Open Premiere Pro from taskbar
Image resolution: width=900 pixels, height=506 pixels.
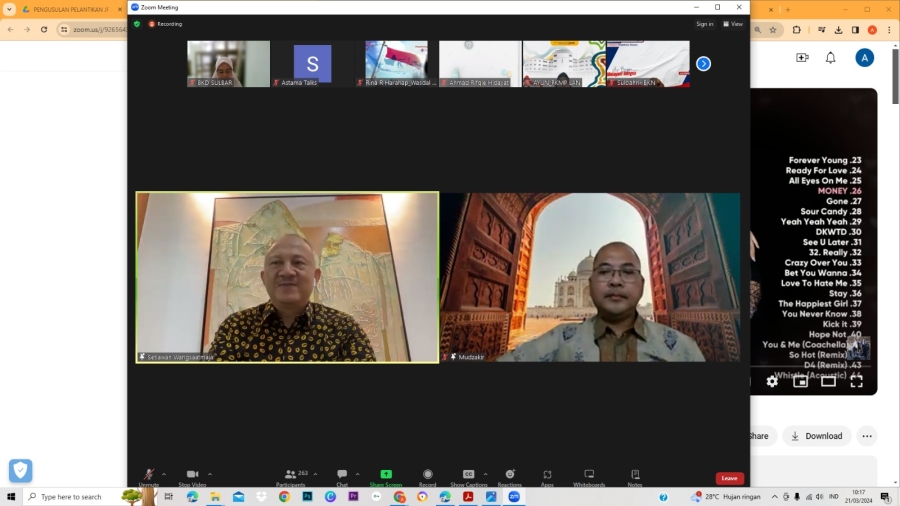[353, 496]
